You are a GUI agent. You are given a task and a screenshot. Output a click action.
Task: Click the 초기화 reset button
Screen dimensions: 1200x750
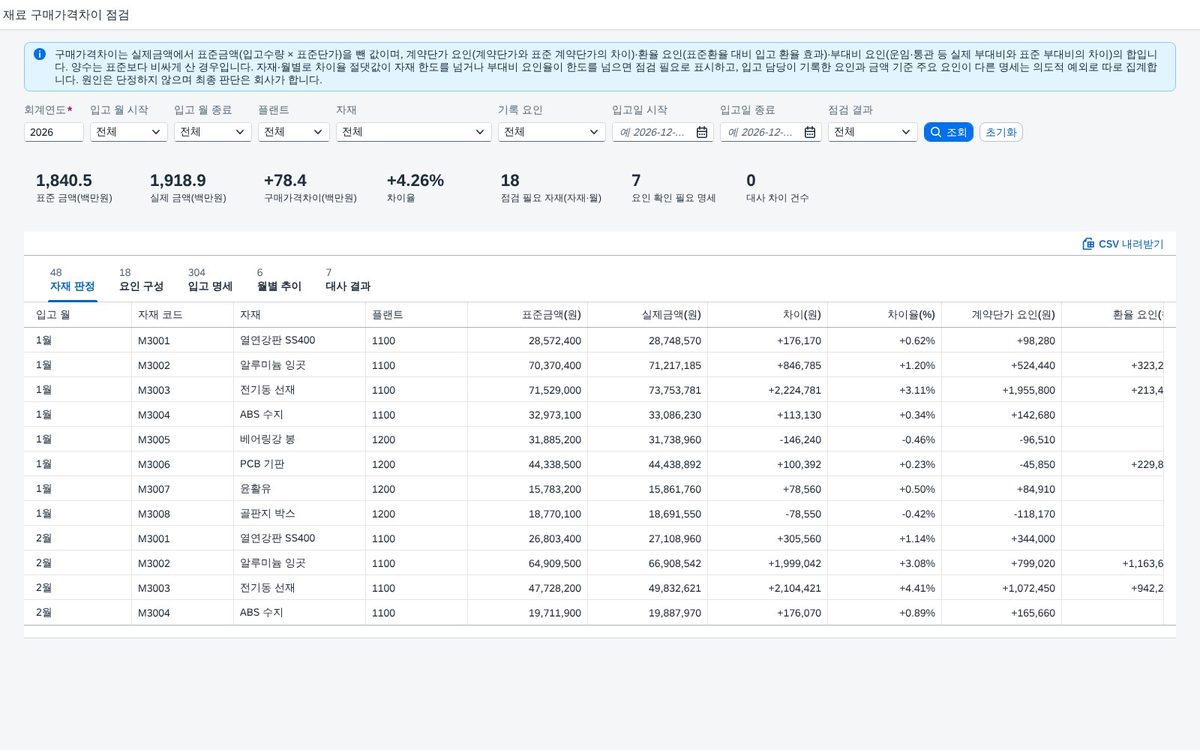1001,132
